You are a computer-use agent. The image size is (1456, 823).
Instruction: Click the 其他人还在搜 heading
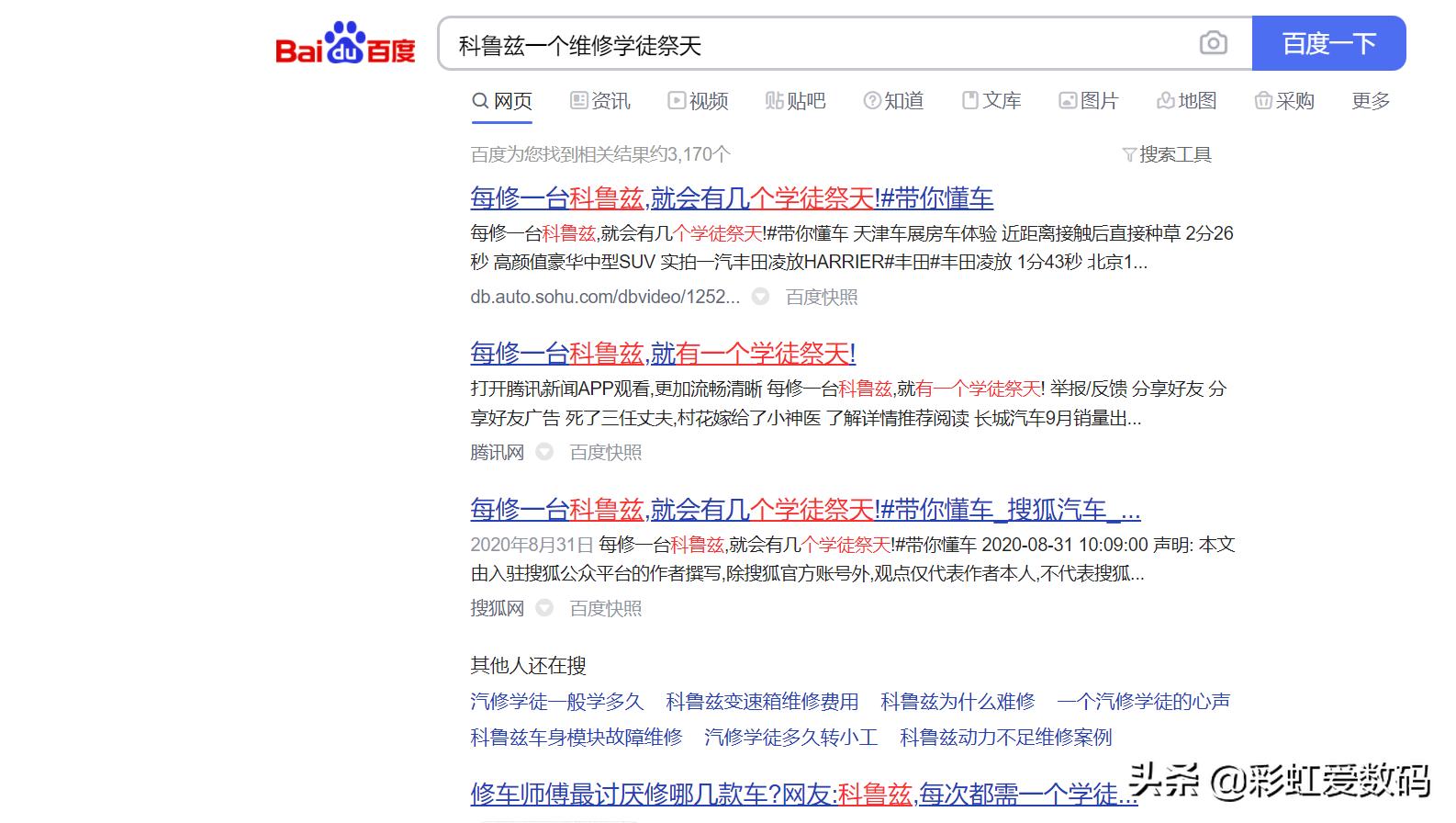pos(528,665)
